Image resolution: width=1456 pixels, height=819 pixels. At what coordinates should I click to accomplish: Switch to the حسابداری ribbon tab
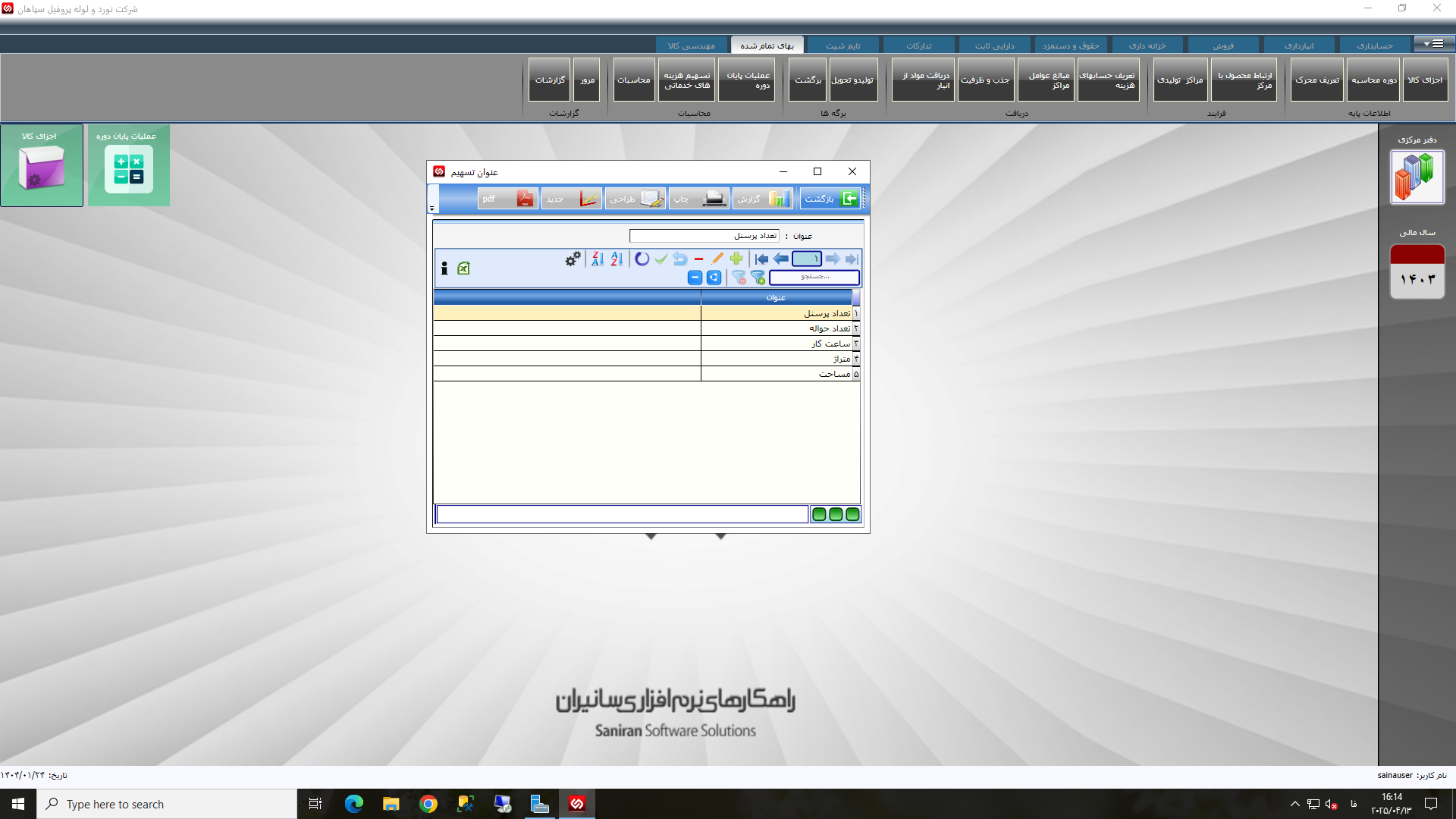[1376, 45]
